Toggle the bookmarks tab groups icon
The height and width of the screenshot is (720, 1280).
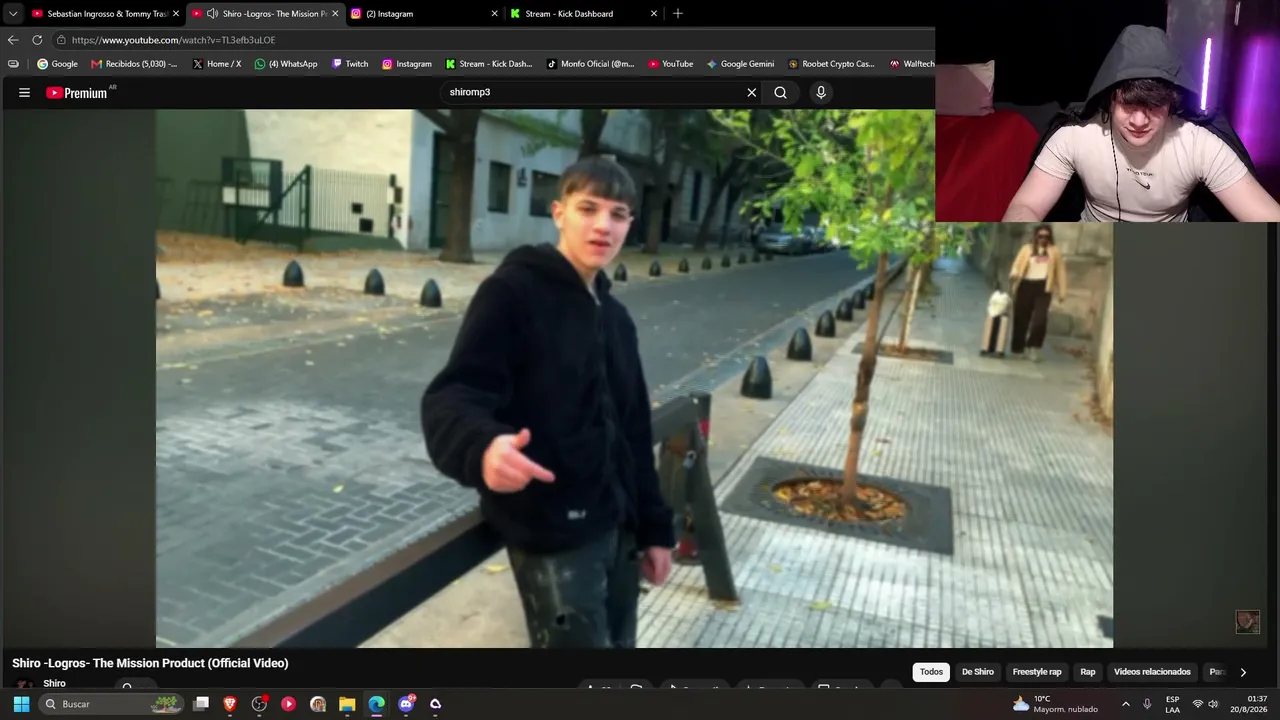[13, 64]
